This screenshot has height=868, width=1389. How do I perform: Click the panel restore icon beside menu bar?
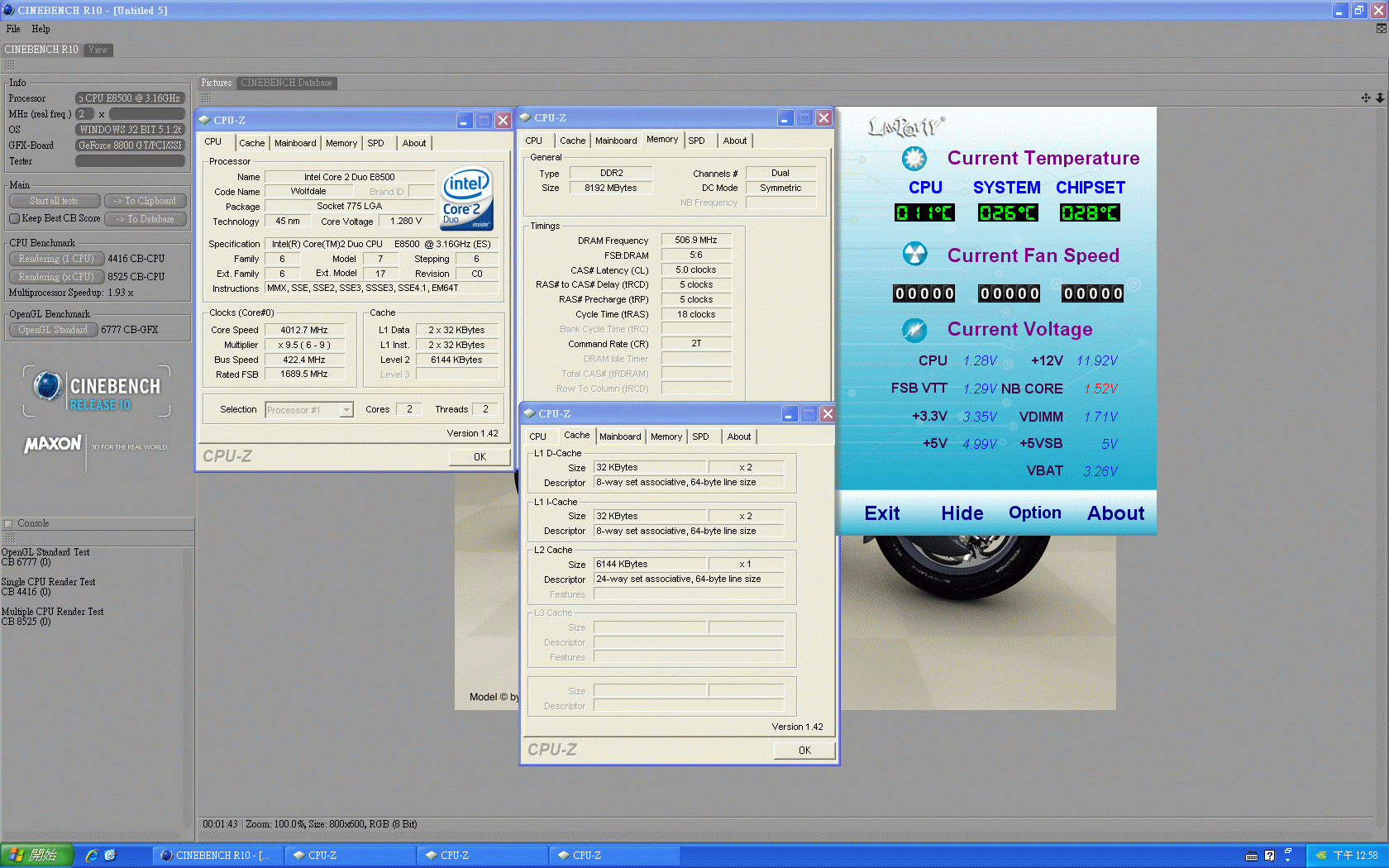(1381, 29)
